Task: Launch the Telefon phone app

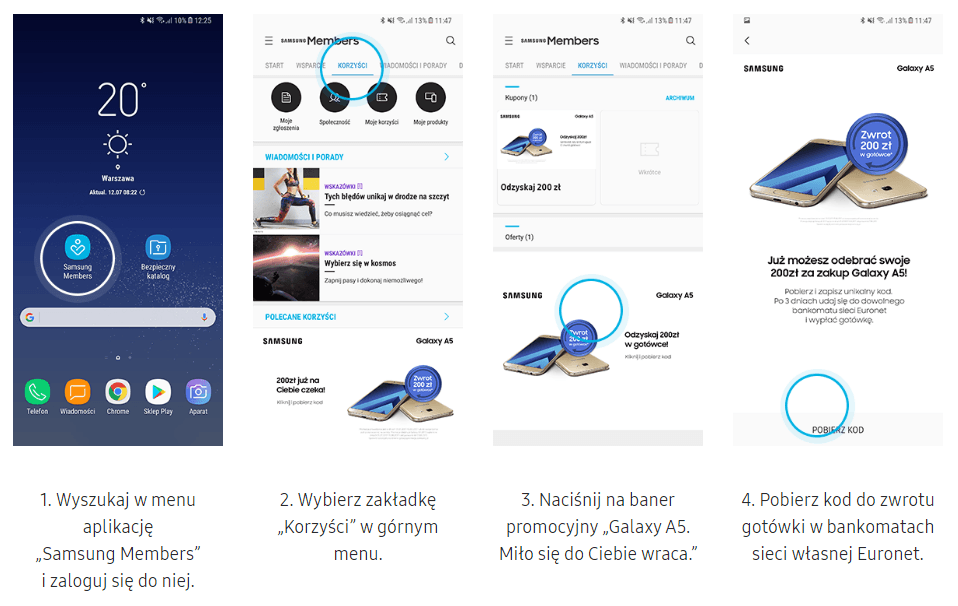Action: click(37, 392)
